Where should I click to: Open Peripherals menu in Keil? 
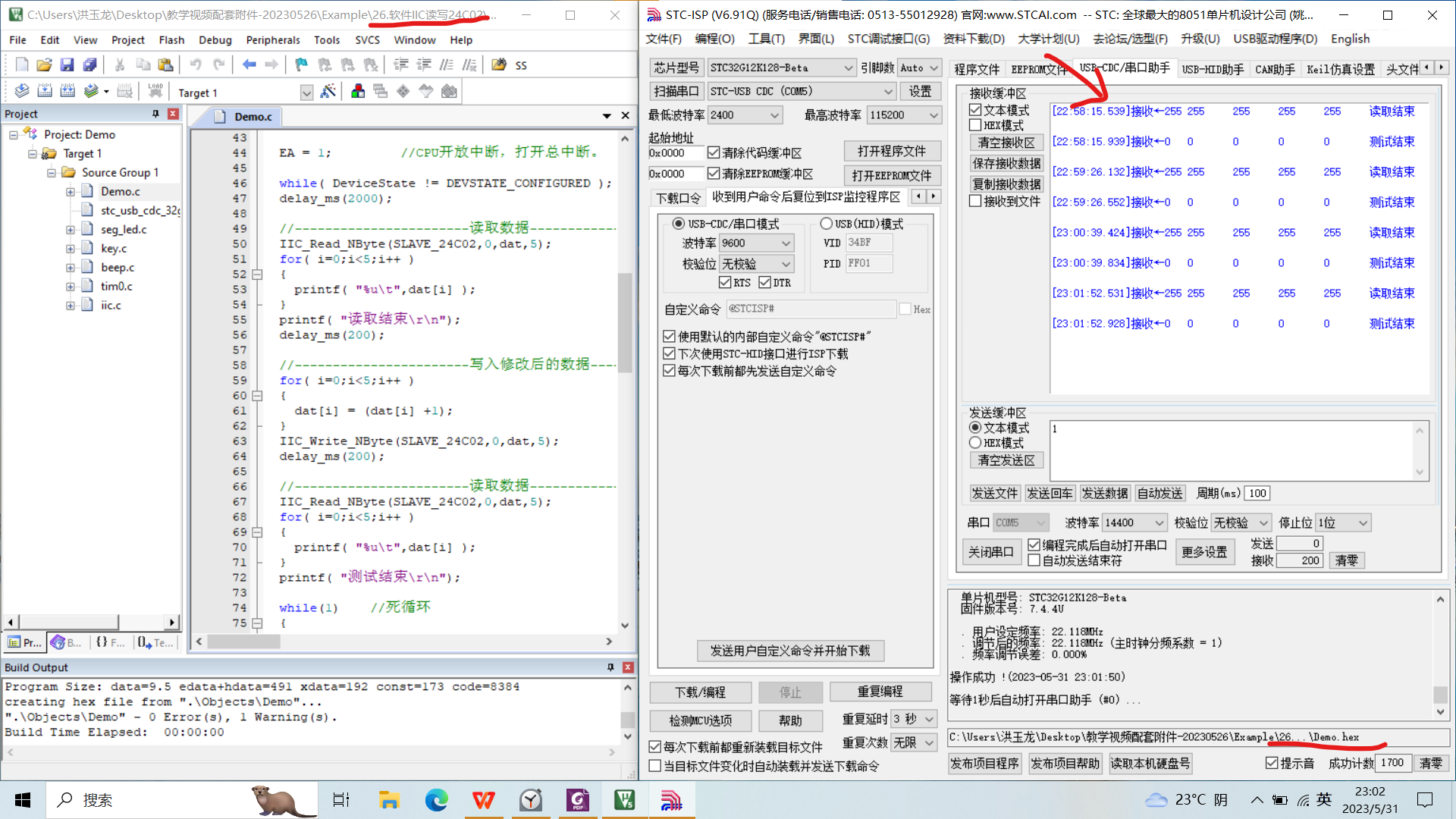pyautogui.click(x=273, y=40)
